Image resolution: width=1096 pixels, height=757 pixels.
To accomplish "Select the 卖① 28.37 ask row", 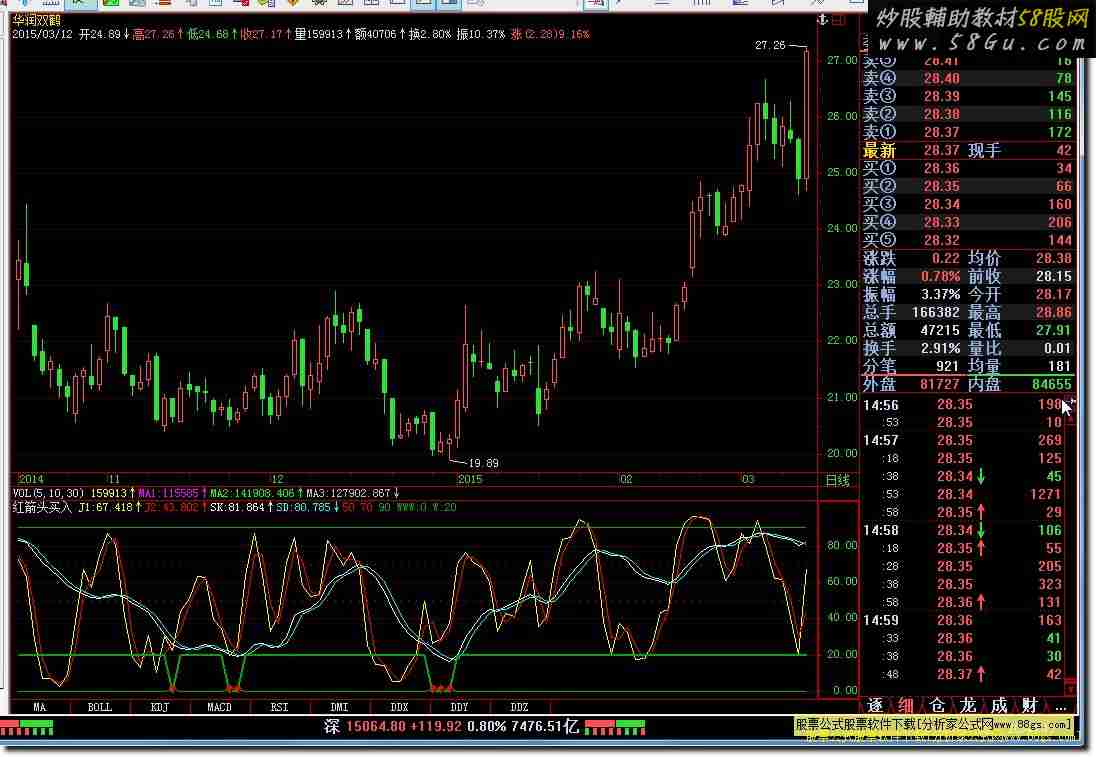I will 967,132.
